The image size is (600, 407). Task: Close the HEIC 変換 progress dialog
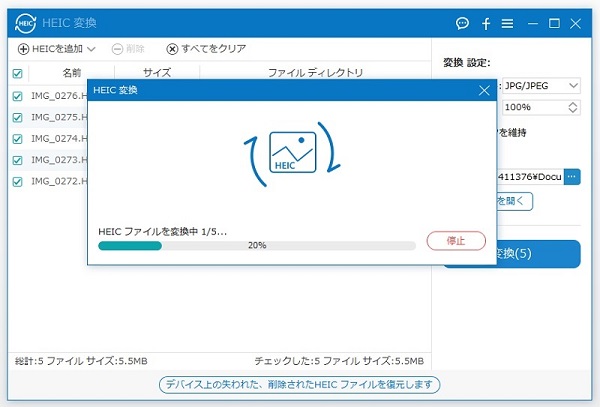tap(484, 91)
